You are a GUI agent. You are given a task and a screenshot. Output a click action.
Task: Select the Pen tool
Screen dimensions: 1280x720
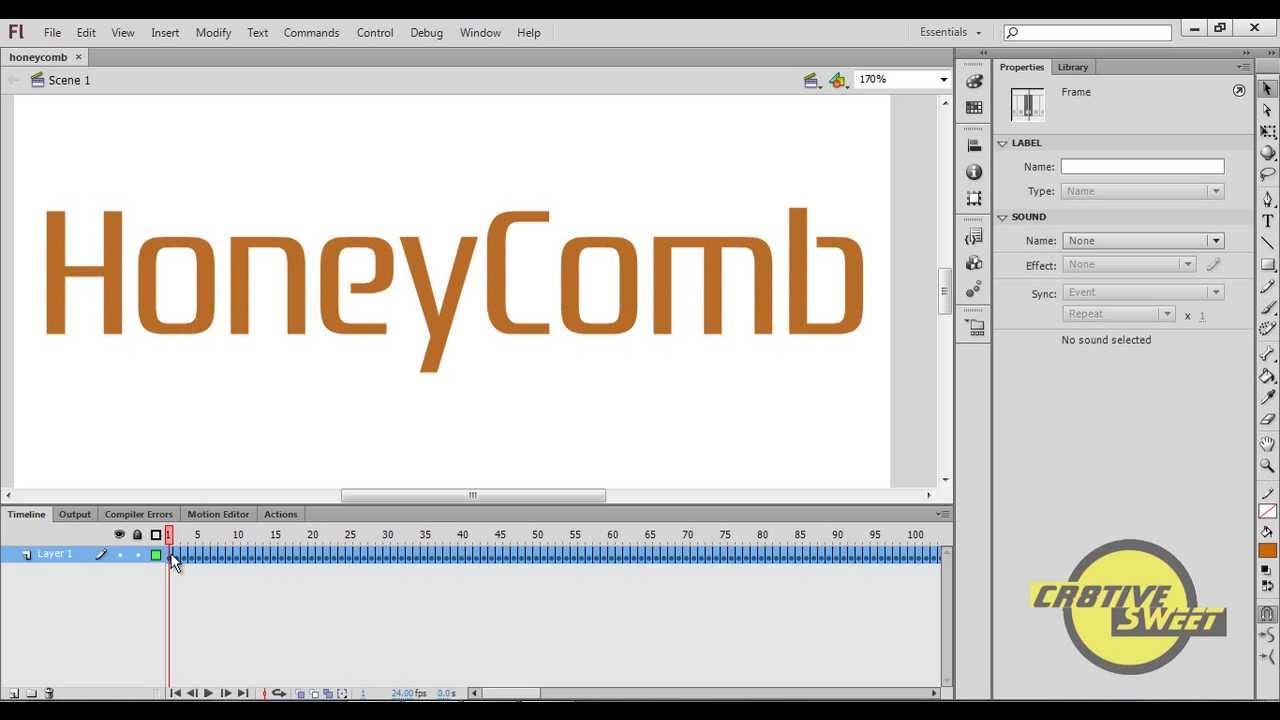pyautogui.click(x=1267, y=199)
